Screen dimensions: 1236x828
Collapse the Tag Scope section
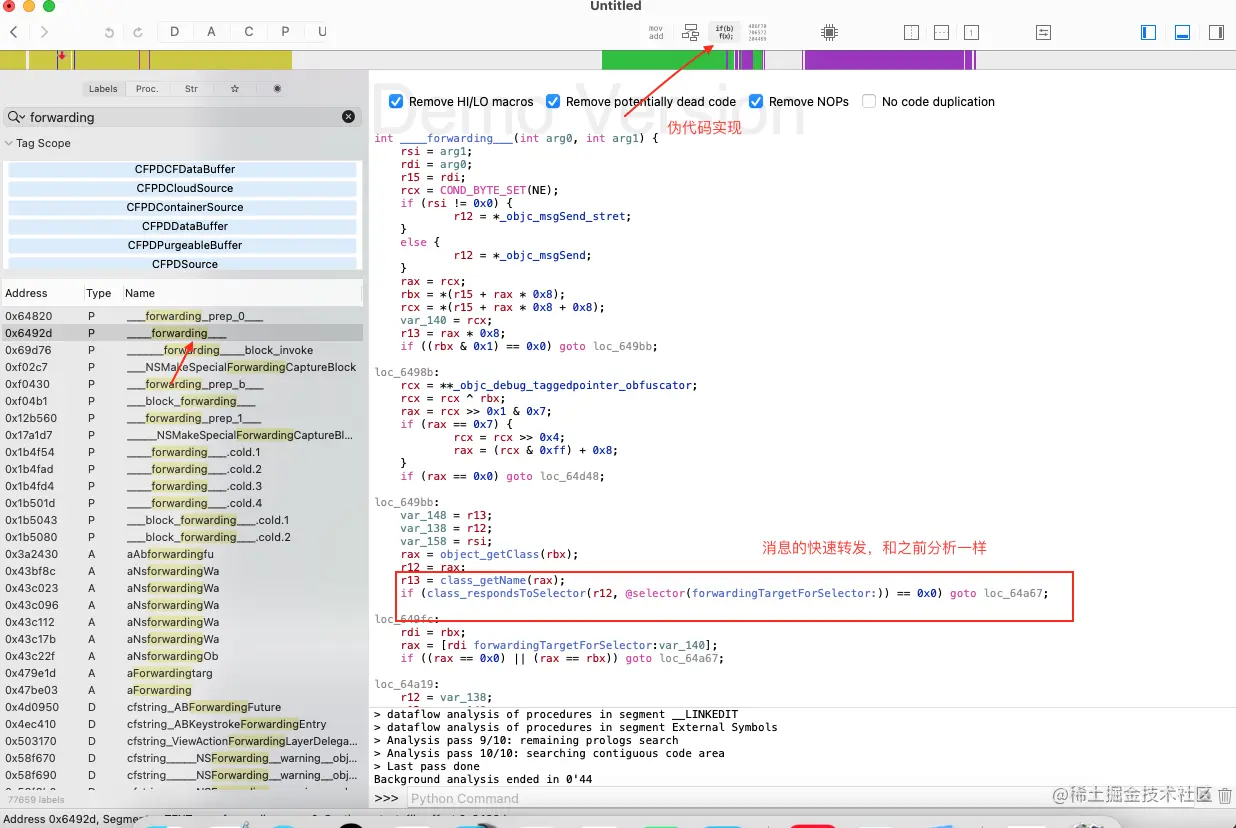pos(10,143)
